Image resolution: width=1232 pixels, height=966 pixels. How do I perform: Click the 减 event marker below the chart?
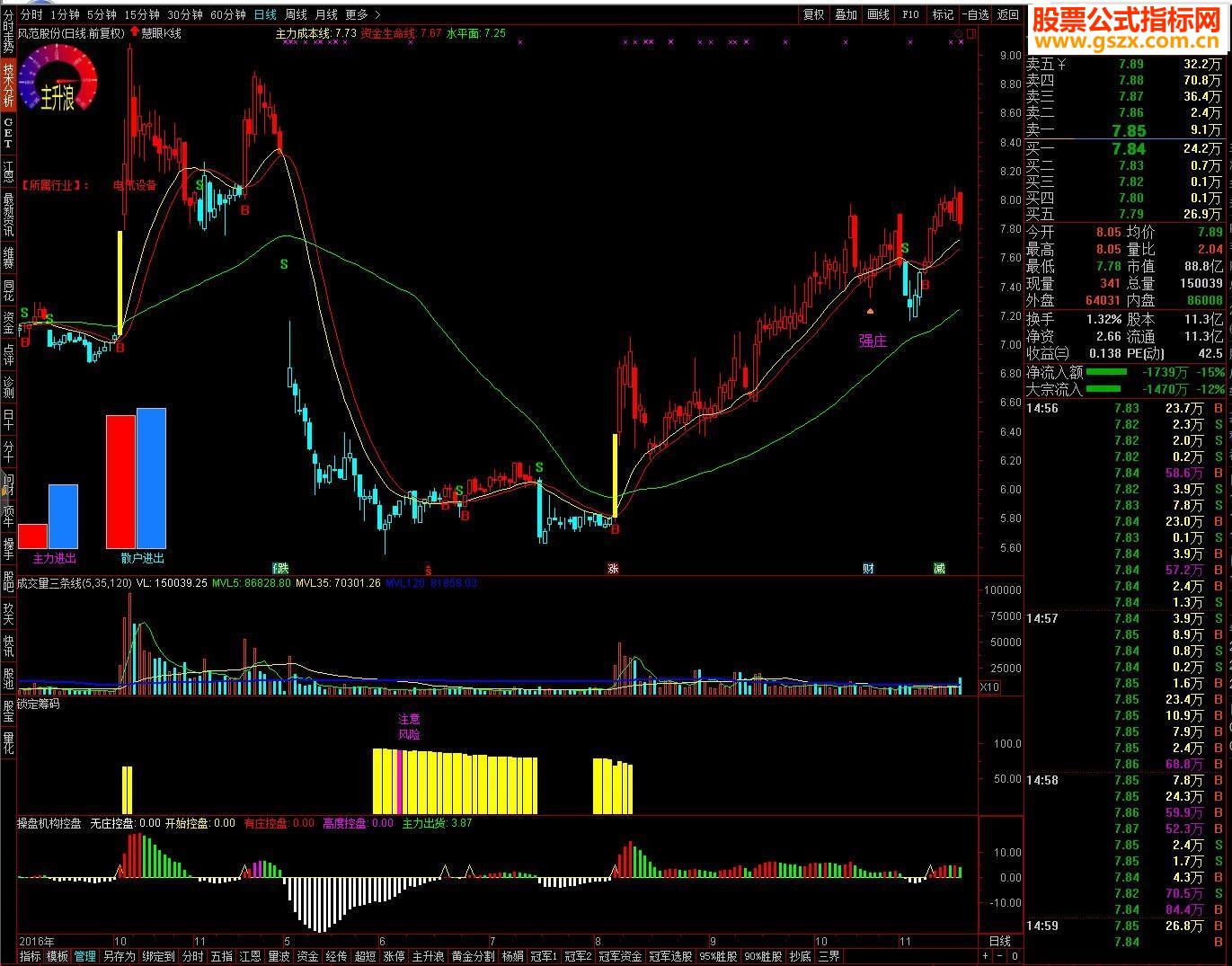tap(939, 568)
